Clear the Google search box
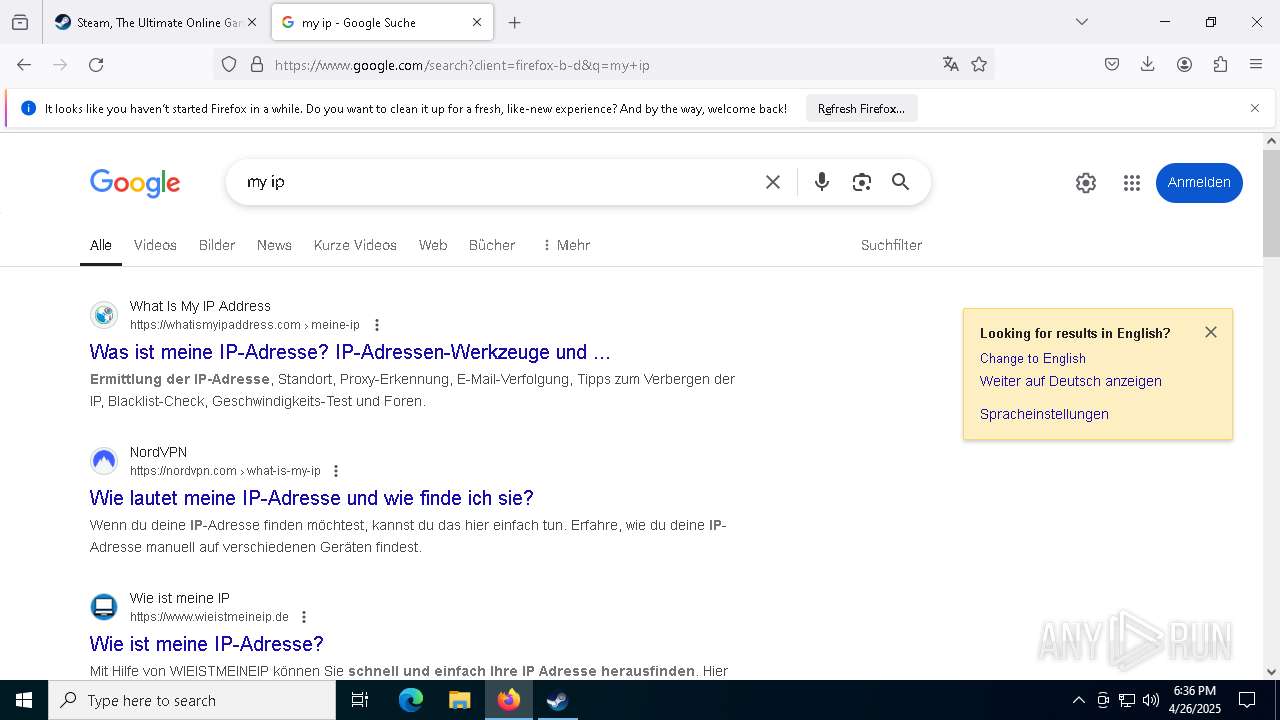Image resolution: width=1280 pixels, height=720 pixels. [x=773, y=182]
